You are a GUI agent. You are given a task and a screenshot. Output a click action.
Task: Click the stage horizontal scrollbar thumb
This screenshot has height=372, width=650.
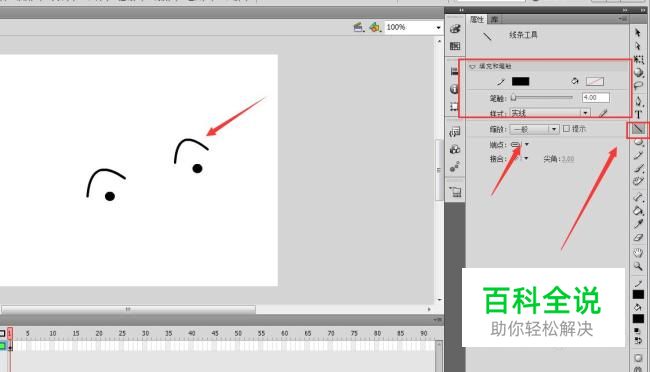click(129, 309)
